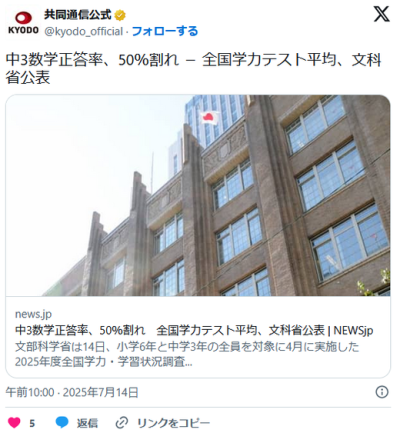Click the article description snippet text
Image resolution: width=400 pixels, height=433 pixels.
point(187,354)
